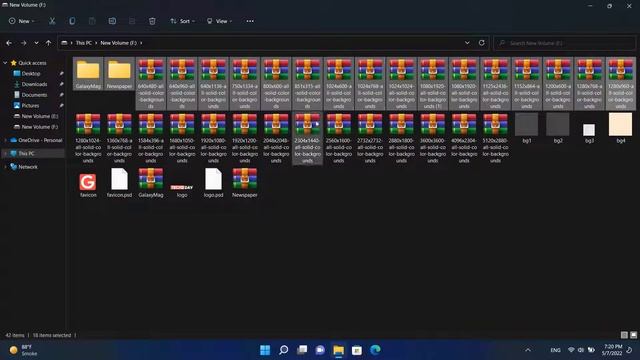The width and height of the screenshot is (640, 360).
Task: Select the 2732x2732 solid color archive
Action: (x=370, y=138)
